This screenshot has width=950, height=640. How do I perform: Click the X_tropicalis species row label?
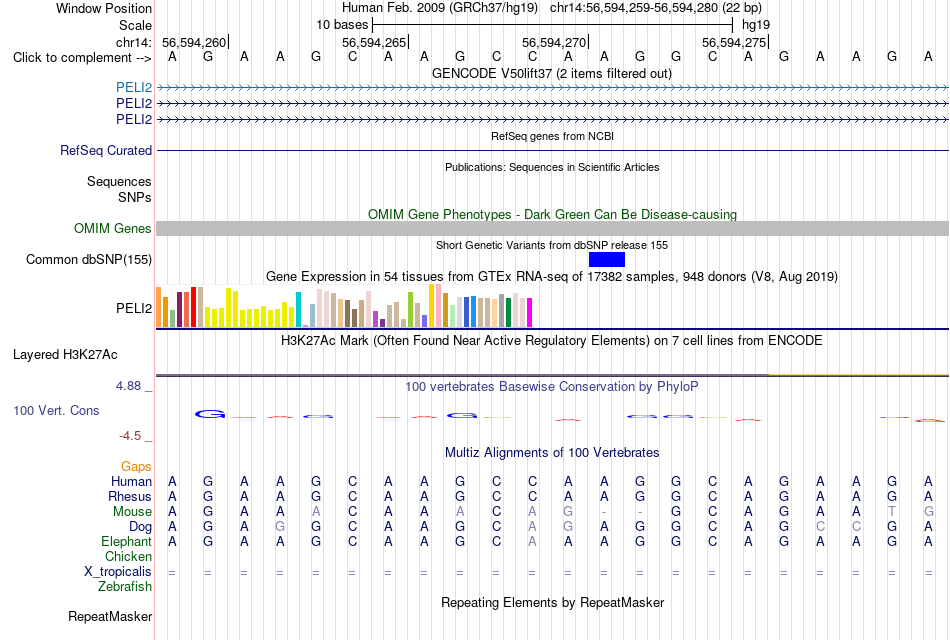pos(118,572)
